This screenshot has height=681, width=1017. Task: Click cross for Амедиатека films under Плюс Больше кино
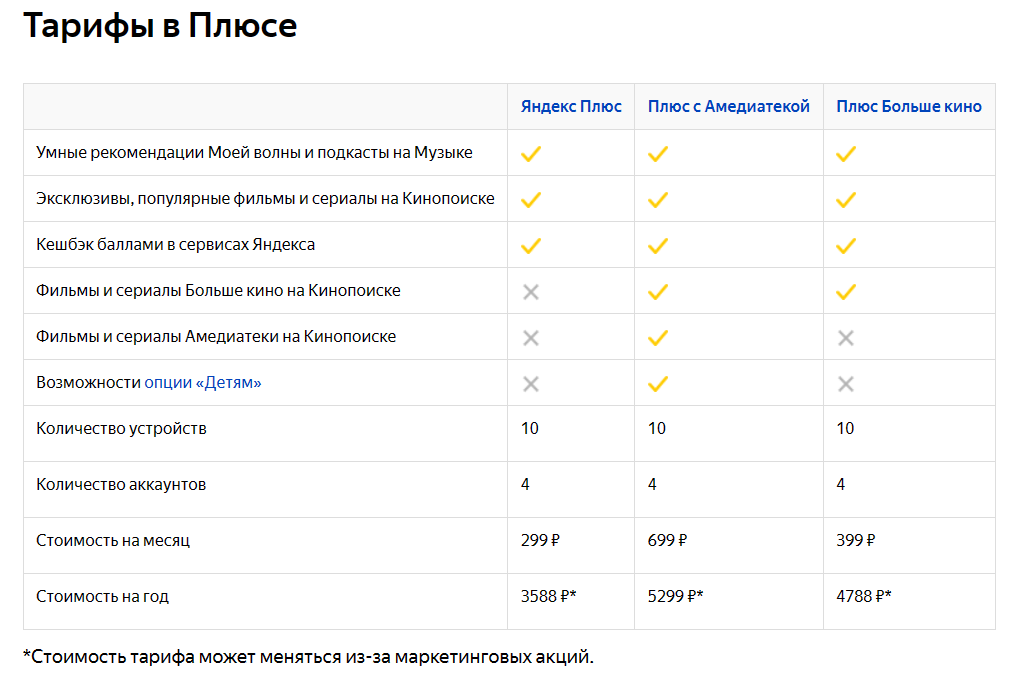pyautogui.click(x=846, y=337)
